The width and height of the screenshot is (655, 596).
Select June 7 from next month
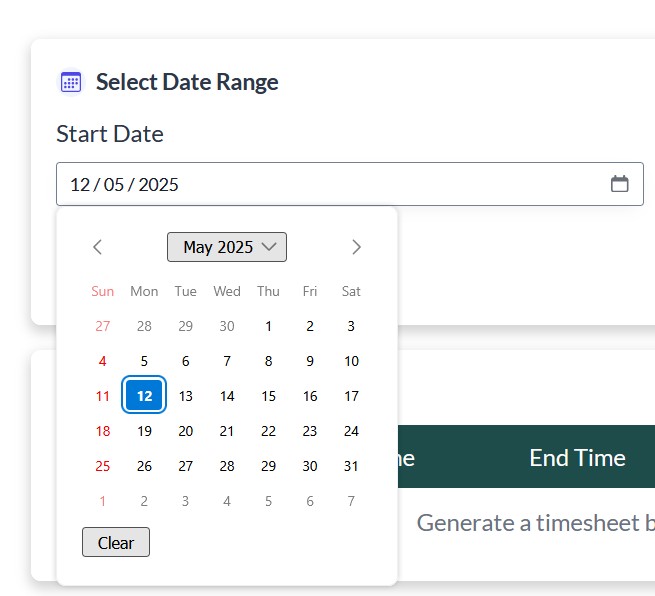pos(351,501)
